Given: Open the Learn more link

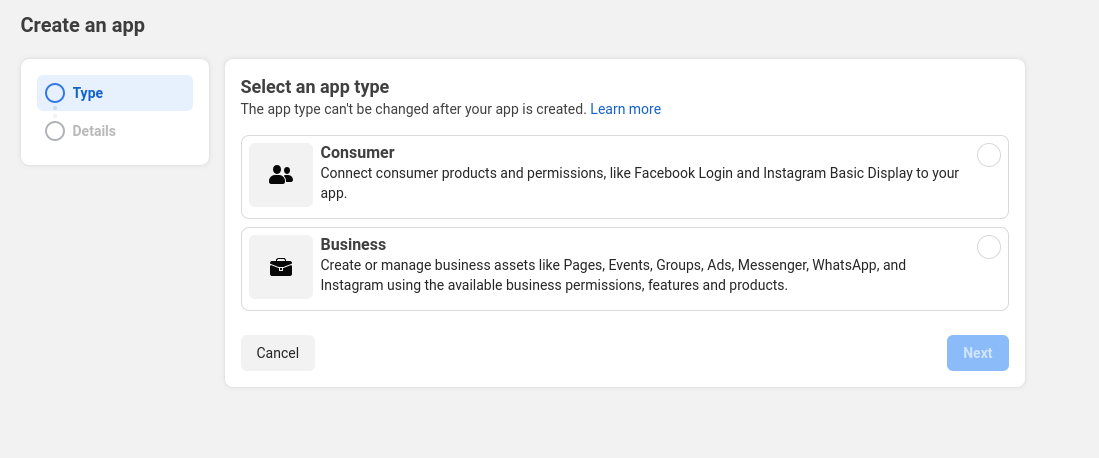Looking at the screenshot, I should click(625, 109).
